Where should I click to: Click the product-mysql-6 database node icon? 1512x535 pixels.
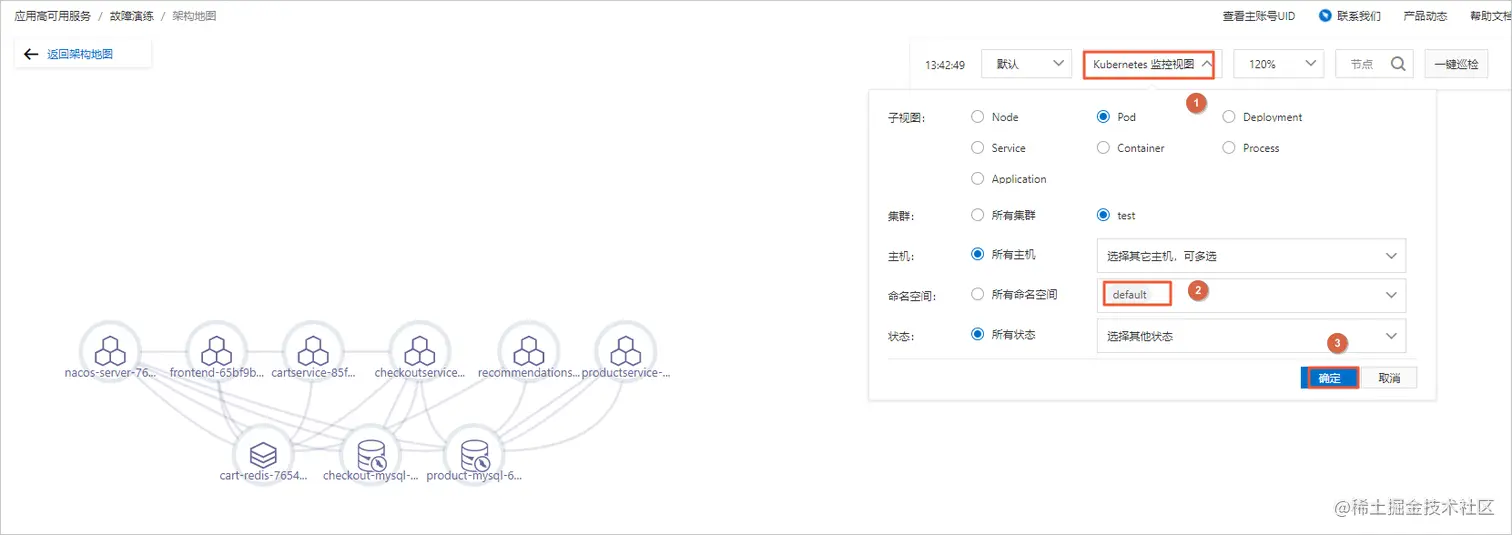(x=474, y=455)
